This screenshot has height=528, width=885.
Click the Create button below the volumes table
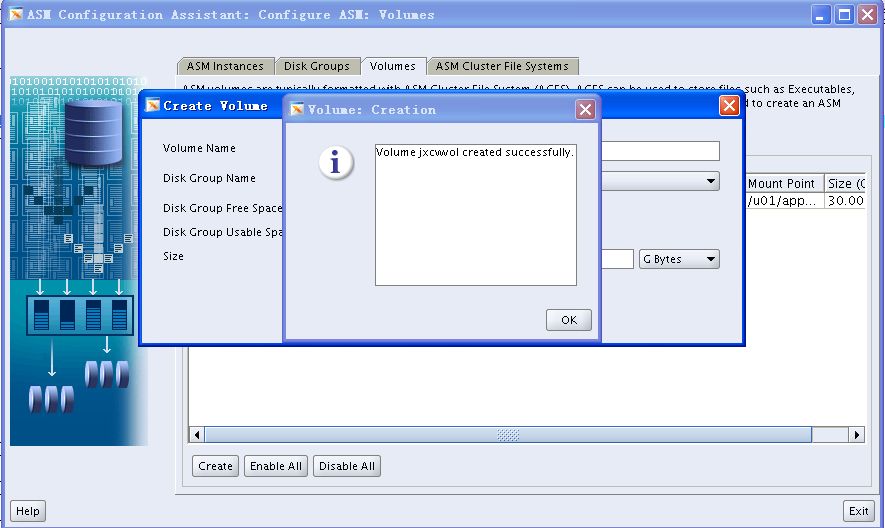pyautogui.click(x=215, y=466)
